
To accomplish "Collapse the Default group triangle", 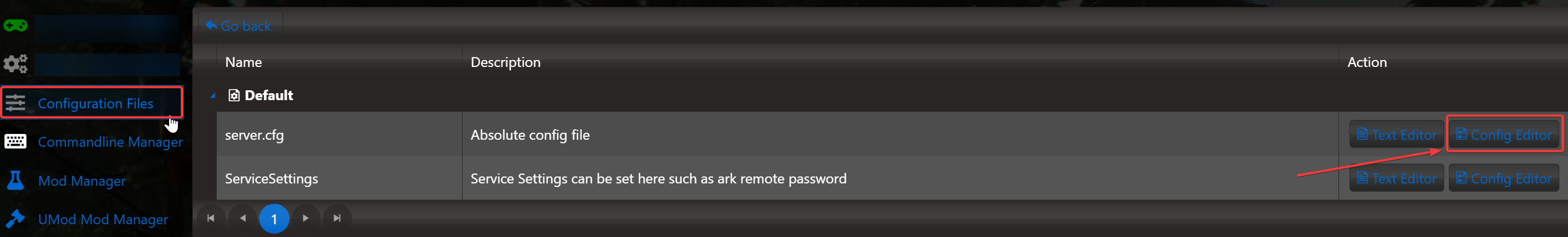I will click(x=213, y=95).
